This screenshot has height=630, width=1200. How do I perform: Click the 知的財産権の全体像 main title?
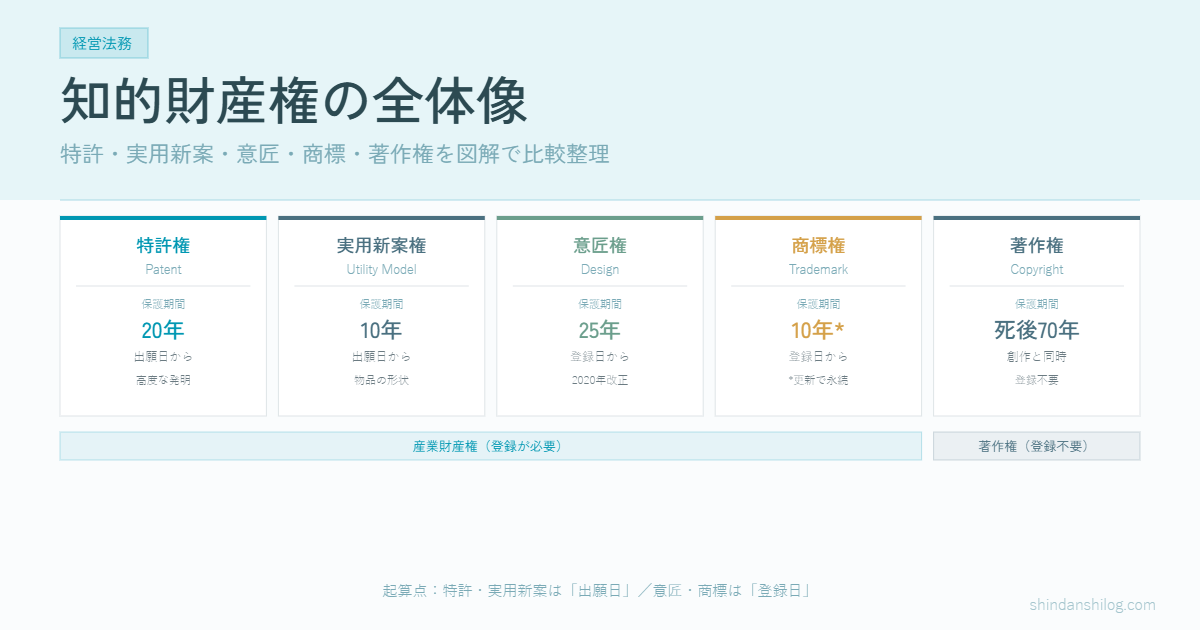[x=293, y=101]
